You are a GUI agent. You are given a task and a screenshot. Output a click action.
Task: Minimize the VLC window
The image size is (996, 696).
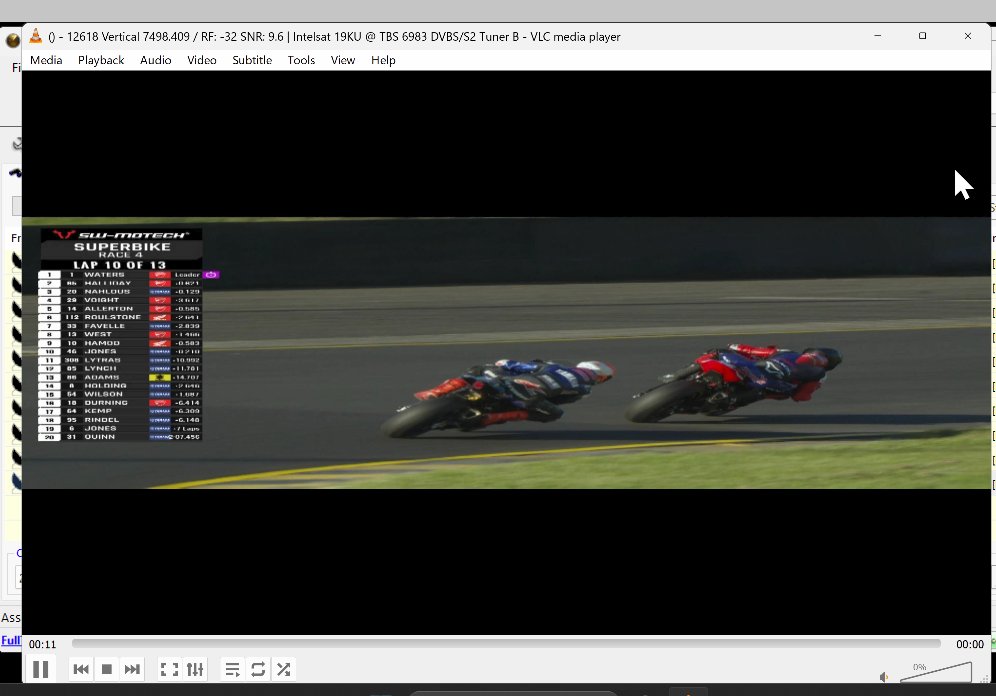click(x=878, y=36)
